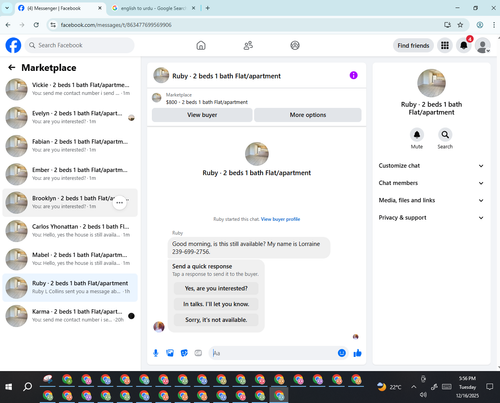Click the browser address bar URL
Screen dimensions: 500x403
pos(116,25)
